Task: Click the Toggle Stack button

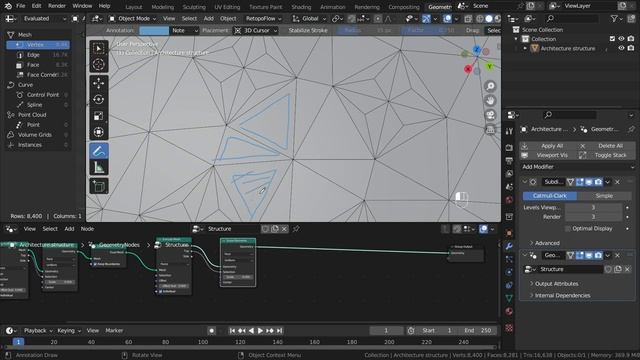Action: [607, 156]
